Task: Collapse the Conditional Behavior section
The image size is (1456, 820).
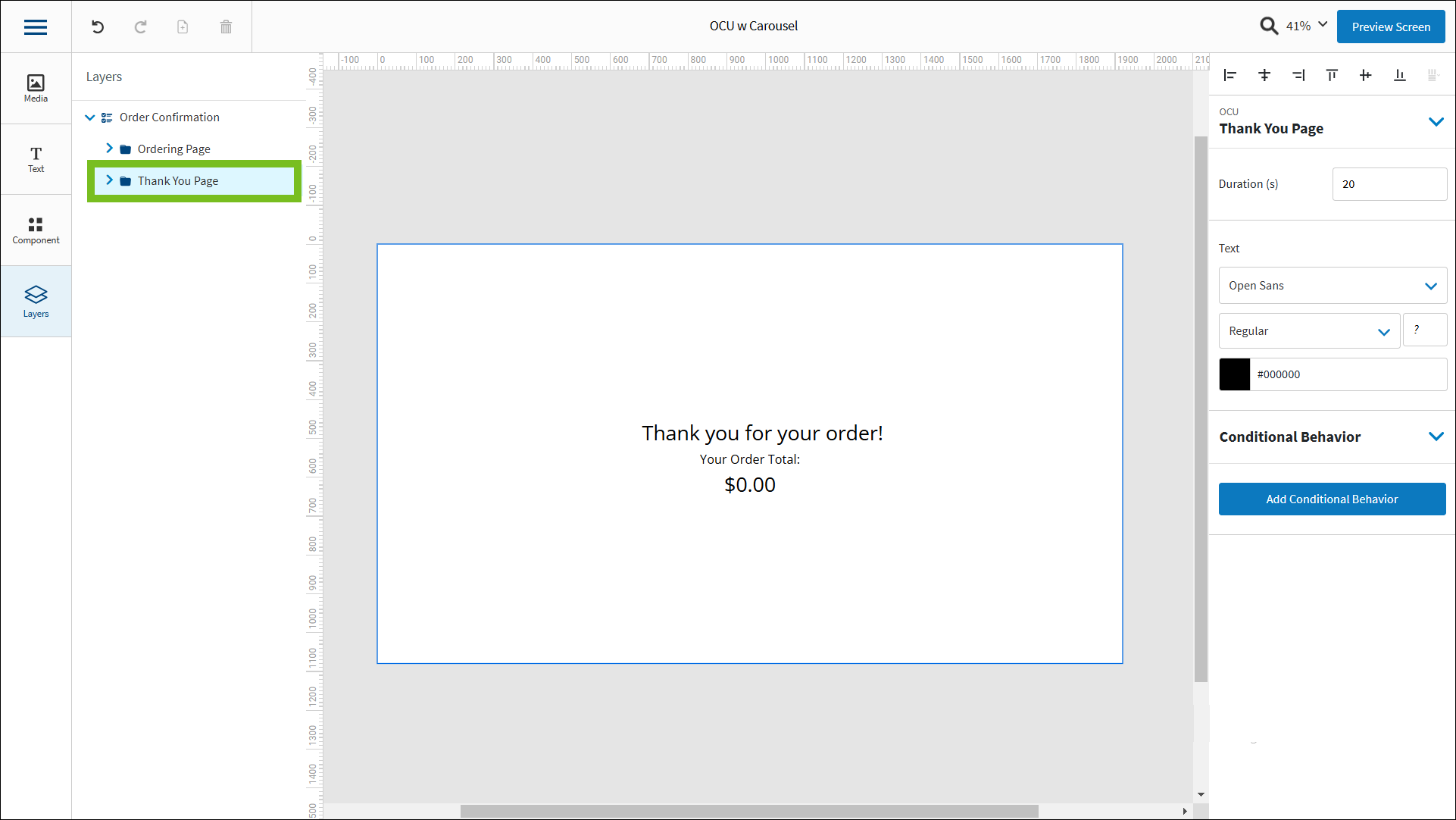Action: click(x=1436, y=437)
